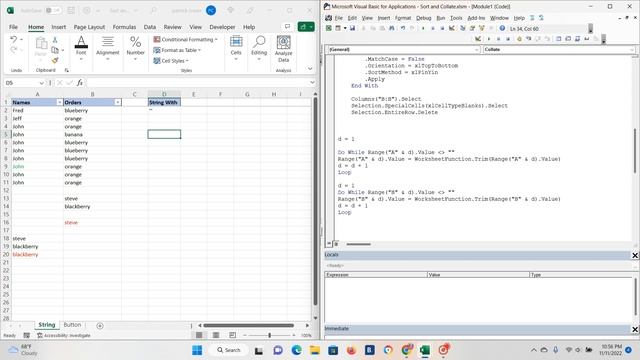Open the Data tab in Excel
640x360 pixels.
(x=150, y=27)
